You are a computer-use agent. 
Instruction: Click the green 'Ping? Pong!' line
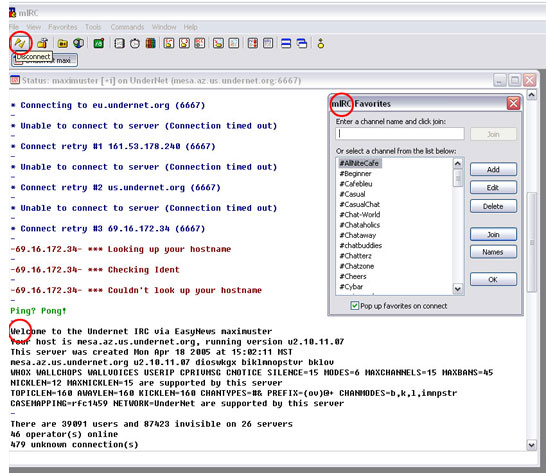point(38,310)
